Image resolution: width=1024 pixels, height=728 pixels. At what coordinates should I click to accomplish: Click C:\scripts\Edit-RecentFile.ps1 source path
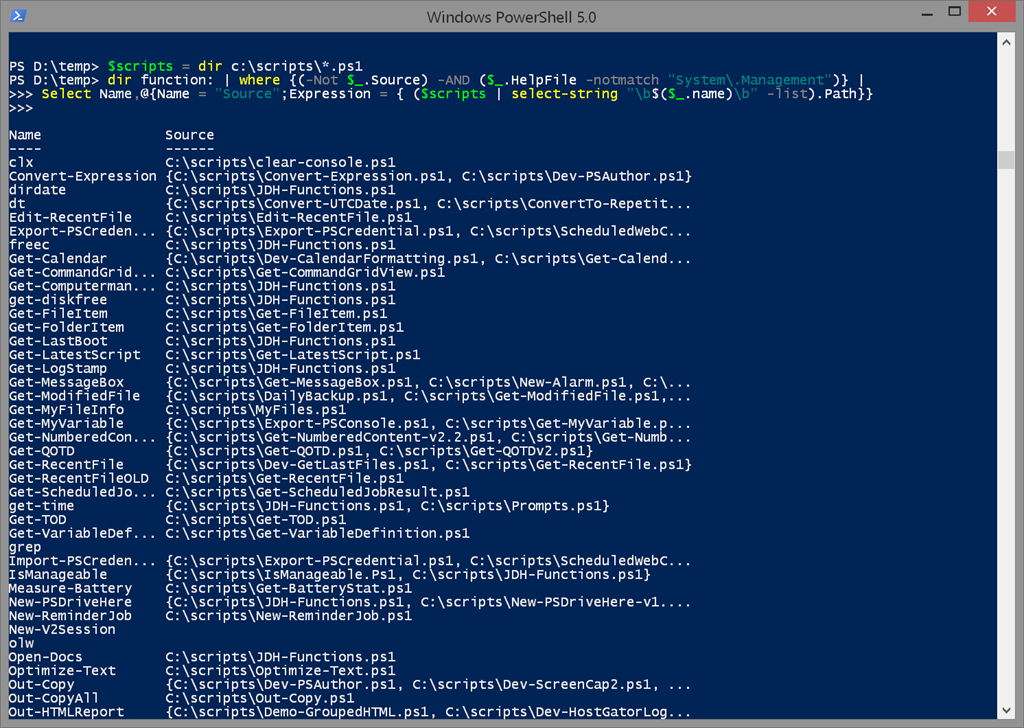(x=289, y=217)
